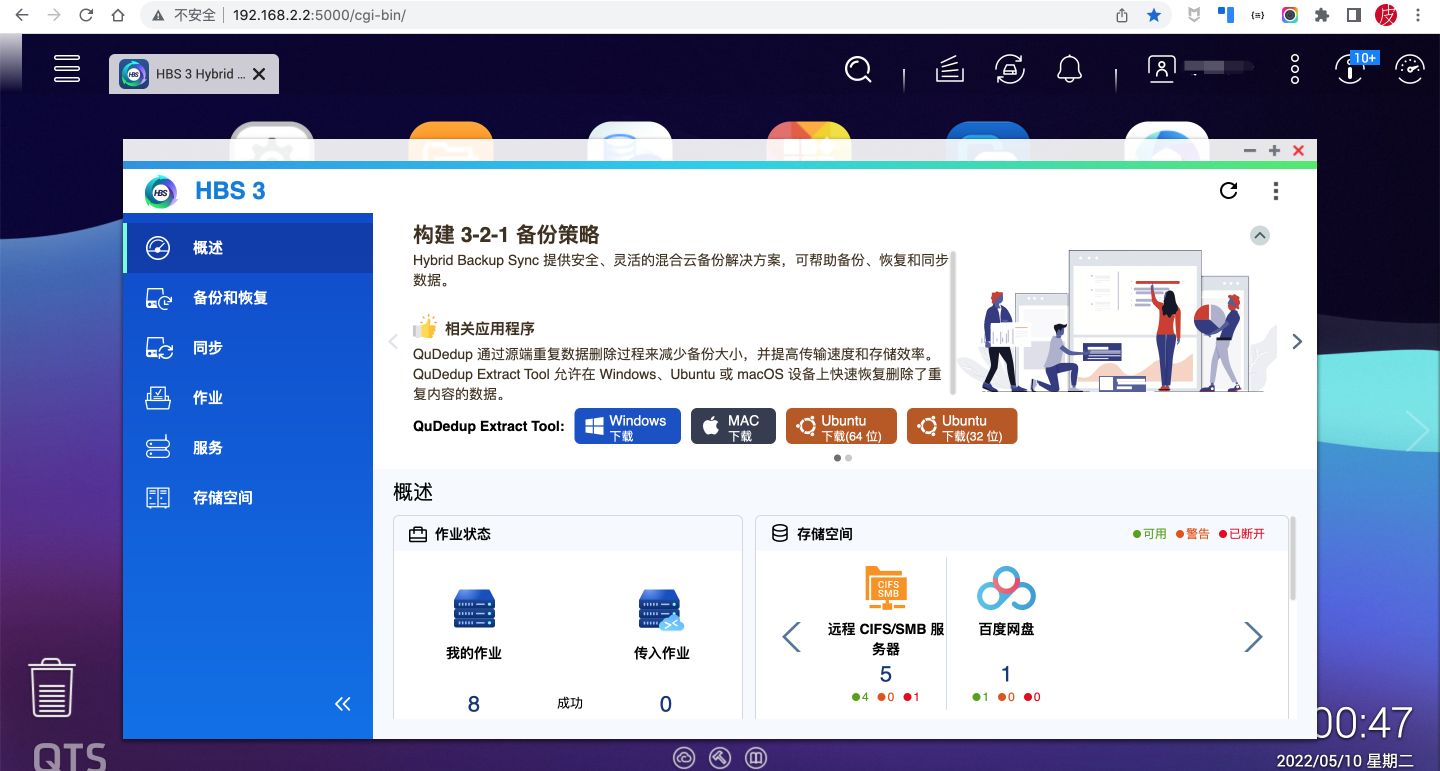Open the three-dot menu in HBS 3 header
This screenshot has width=1440, height=771.
pos(1276,190)
